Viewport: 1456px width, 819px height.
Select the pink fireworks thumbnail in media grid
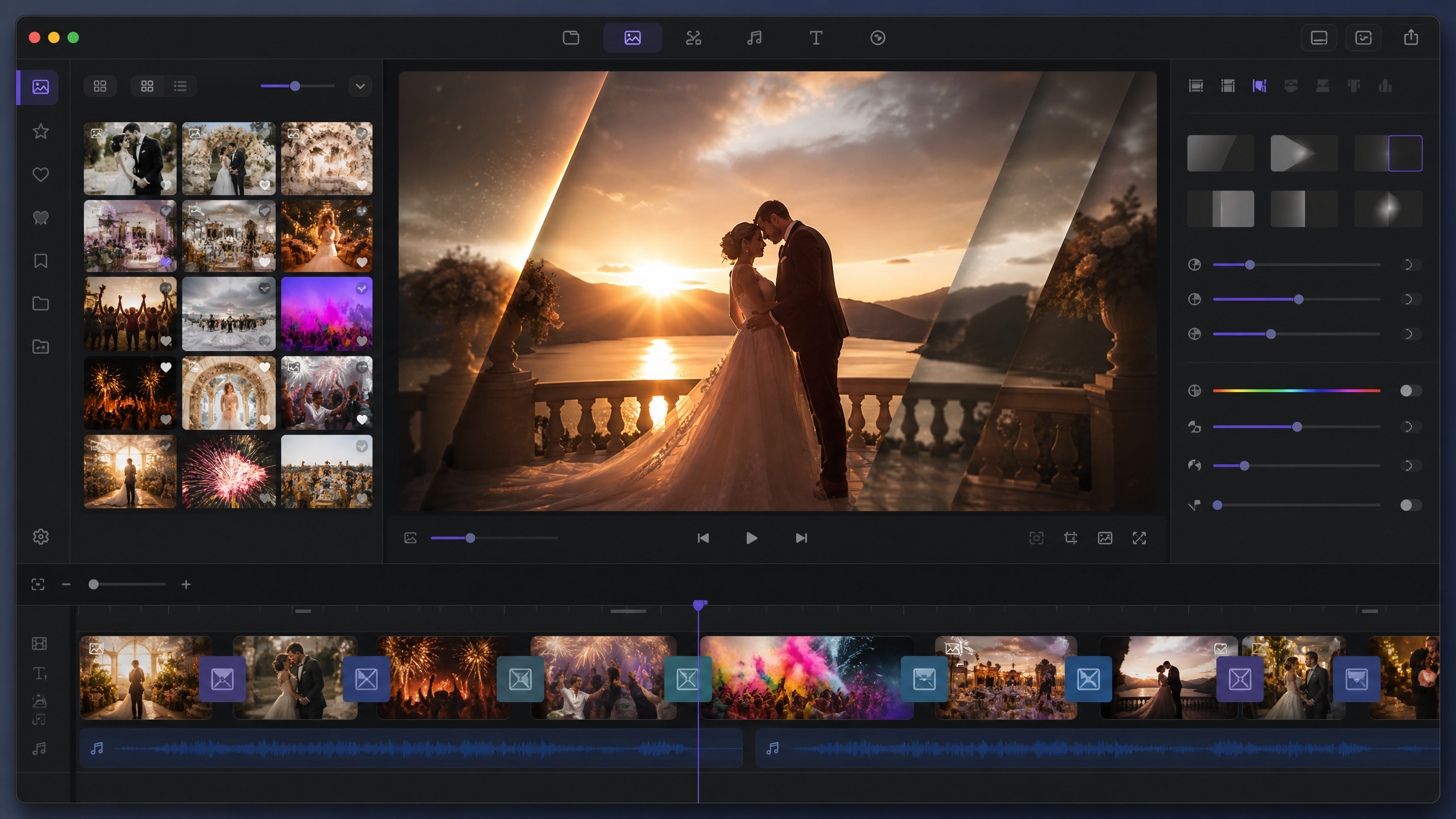tap(229, 471)
